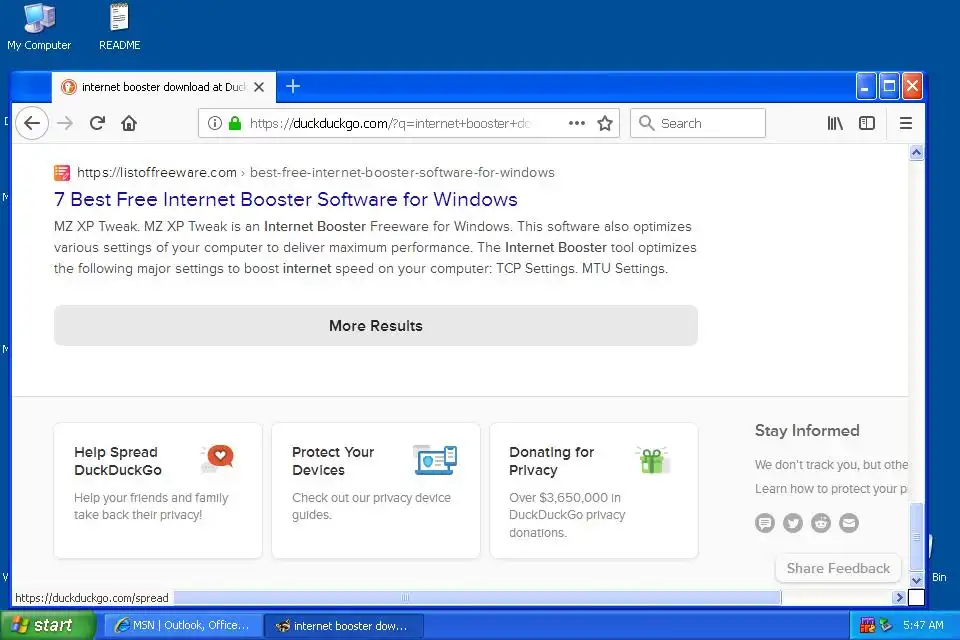Click the heart speech bubble icon
This screenshot has height=640, width=960.
[x=217, y=459]
